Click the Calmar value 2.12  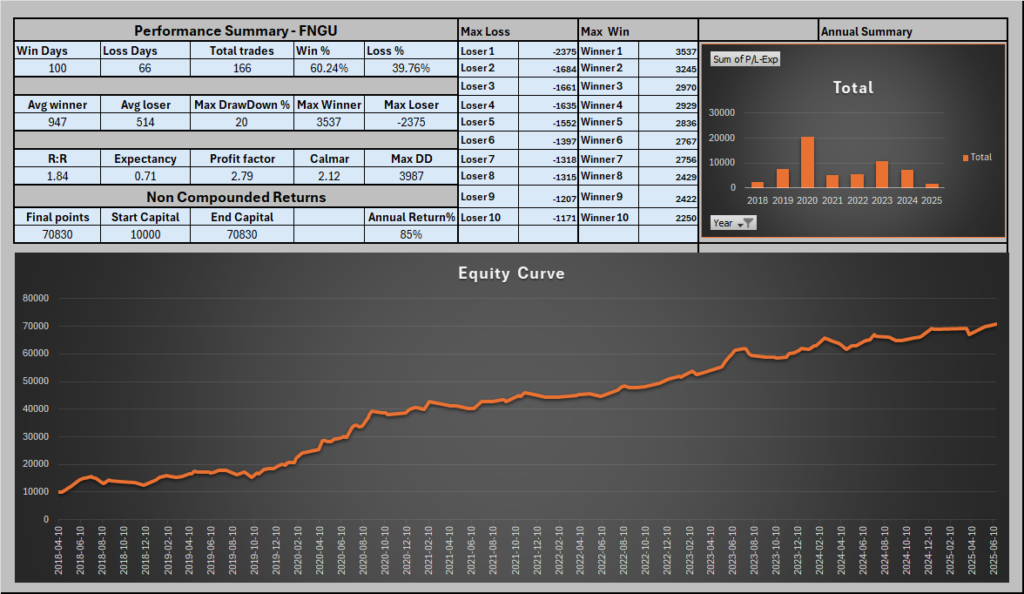(x=329, y=176)
